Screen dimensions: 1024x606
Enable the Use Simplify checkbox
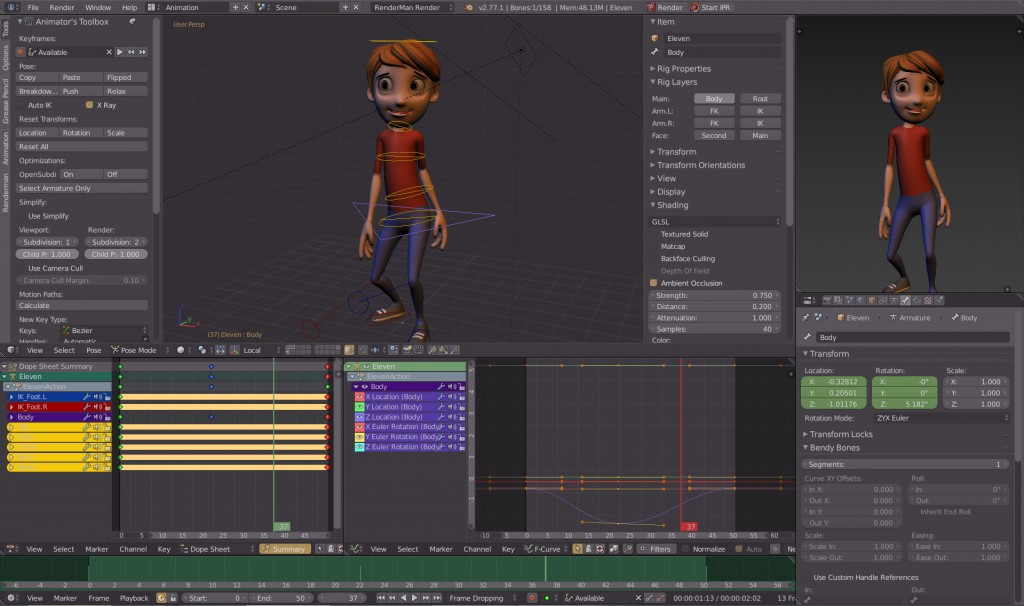23,216
